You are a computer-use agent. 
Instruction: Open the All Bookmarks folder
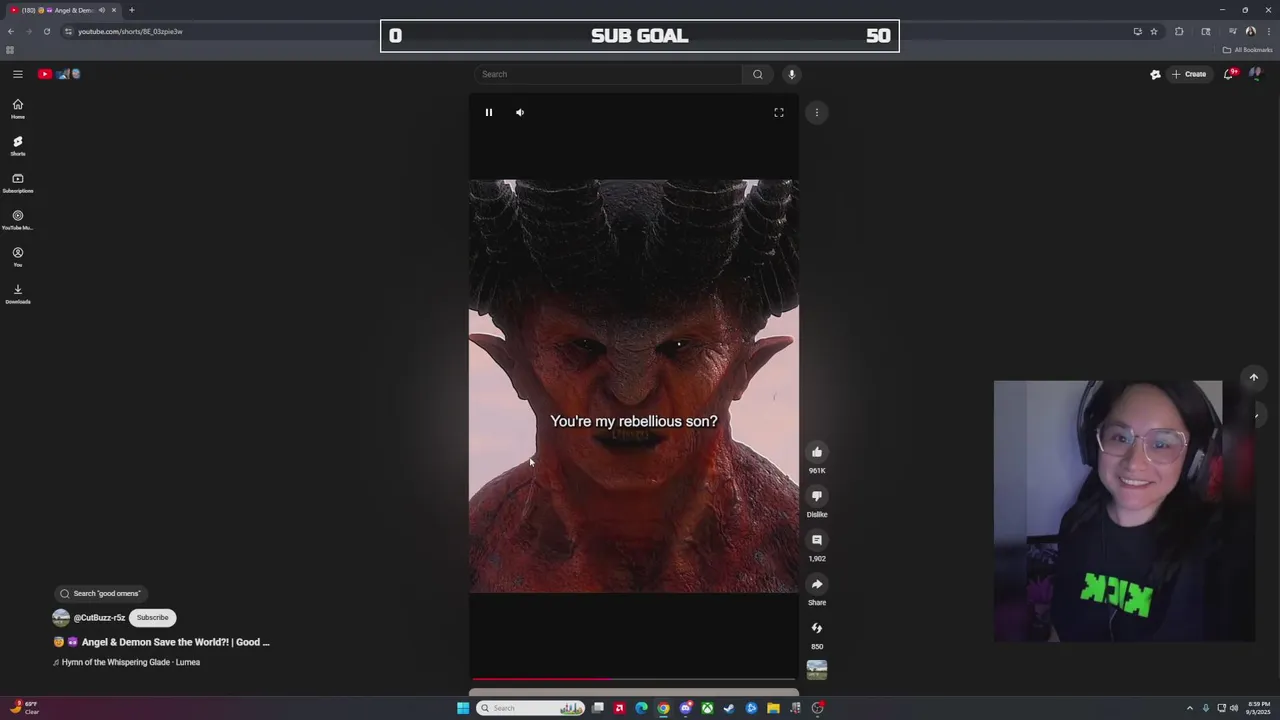point(1248,50)
